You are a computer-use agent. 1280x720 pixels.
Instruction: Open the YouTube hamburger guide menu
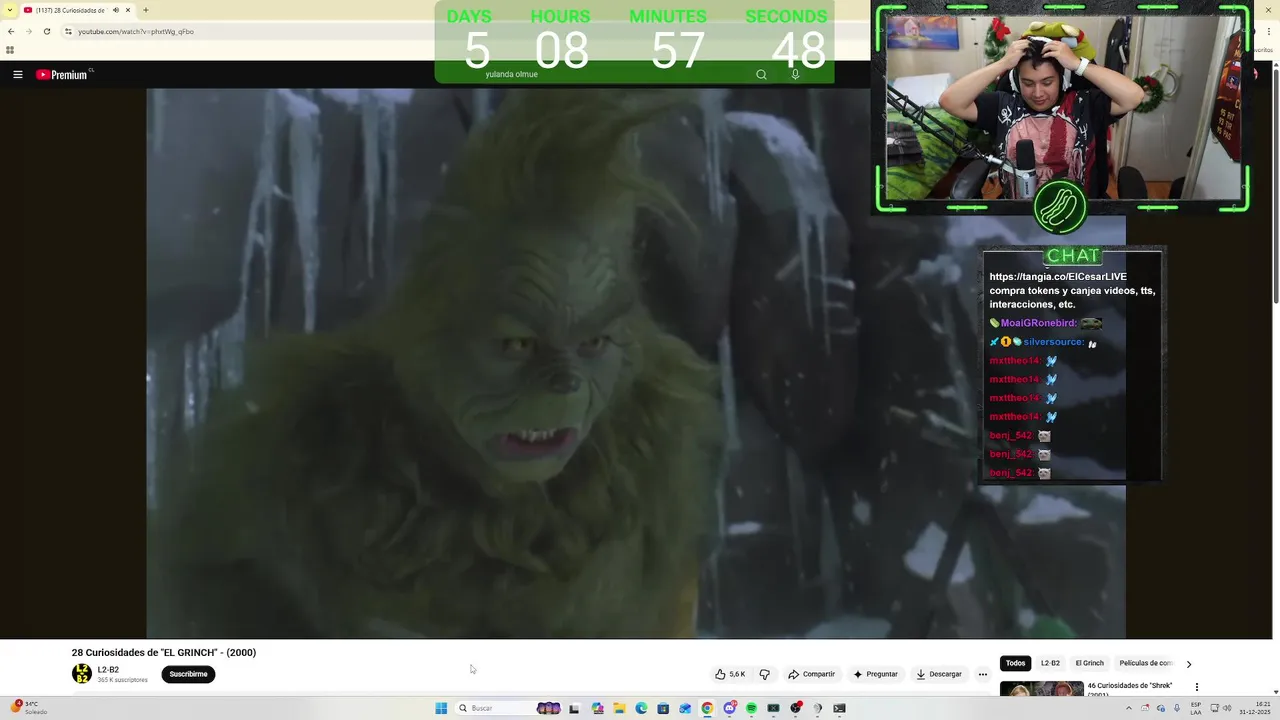tap(18, 75)
